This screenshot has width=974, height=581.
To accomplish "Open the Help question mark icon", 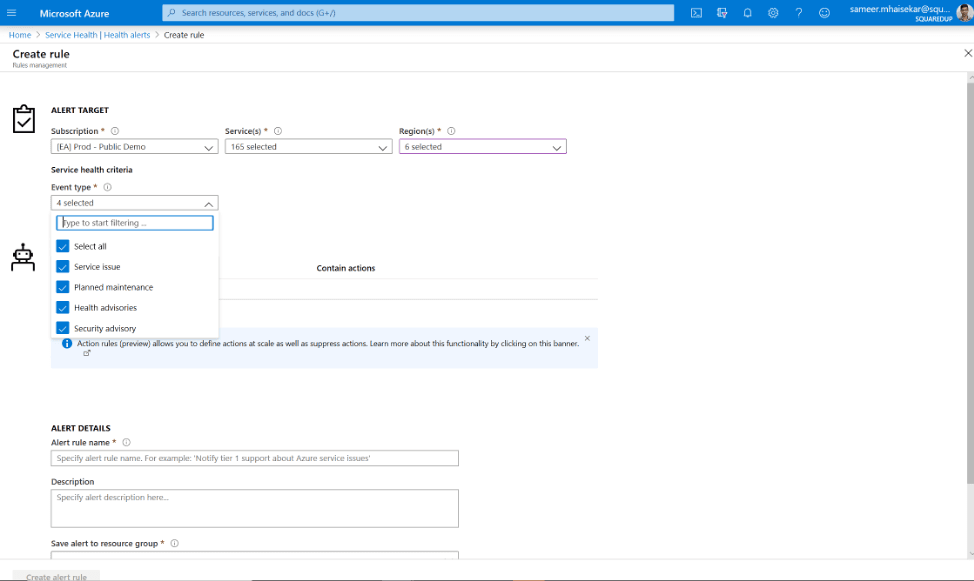I will pyautogui.click(x=800, y=12).
